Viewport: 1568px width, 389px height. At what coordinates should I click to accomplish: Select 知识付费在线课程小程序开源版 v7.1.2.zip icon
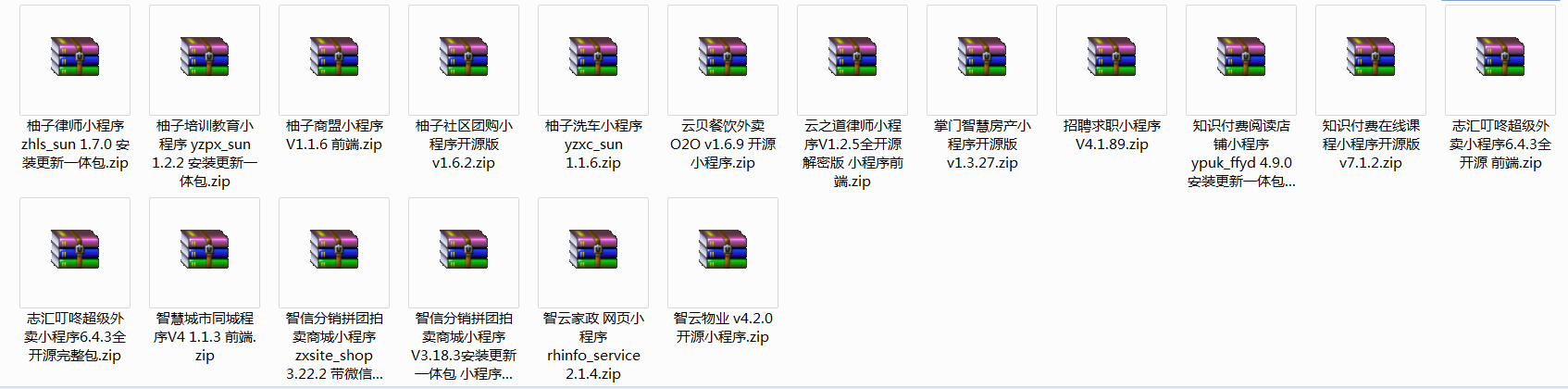pos(1371,57)
